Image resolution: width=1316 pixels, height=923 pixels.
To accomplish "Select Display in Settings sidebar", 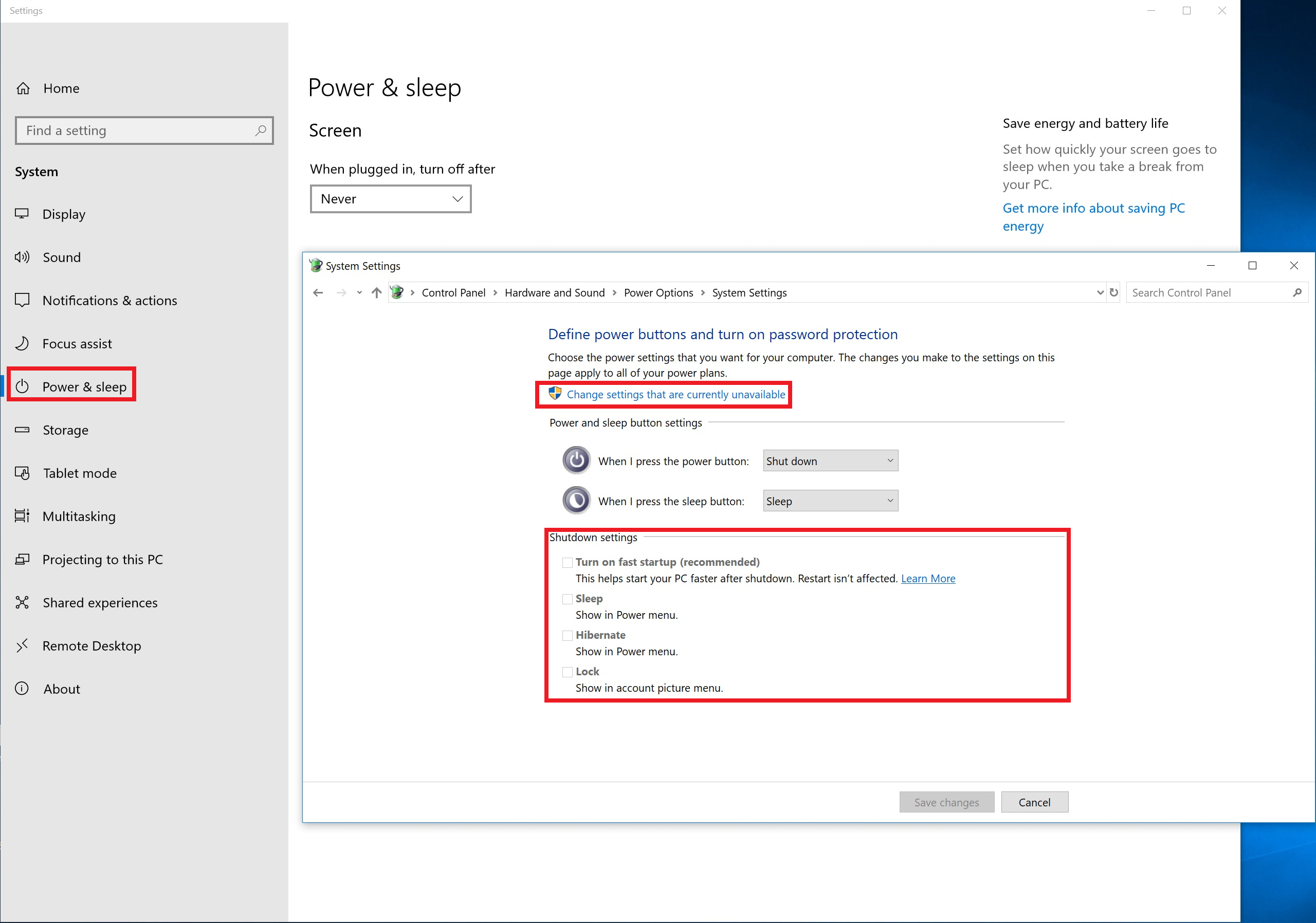I will 144,214.
